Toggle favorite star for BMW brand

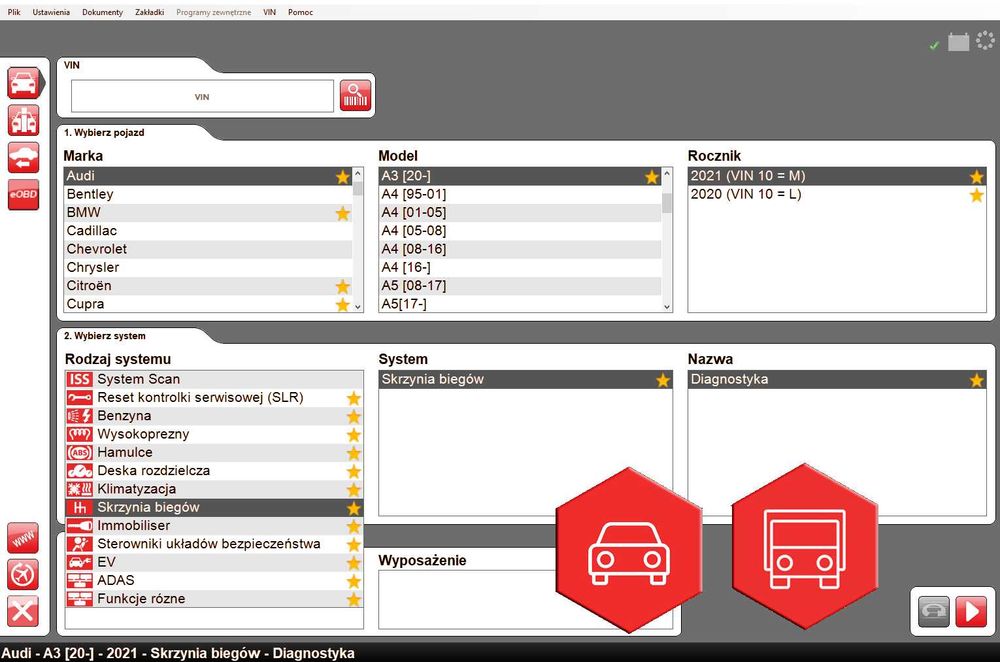click(342, 213)
